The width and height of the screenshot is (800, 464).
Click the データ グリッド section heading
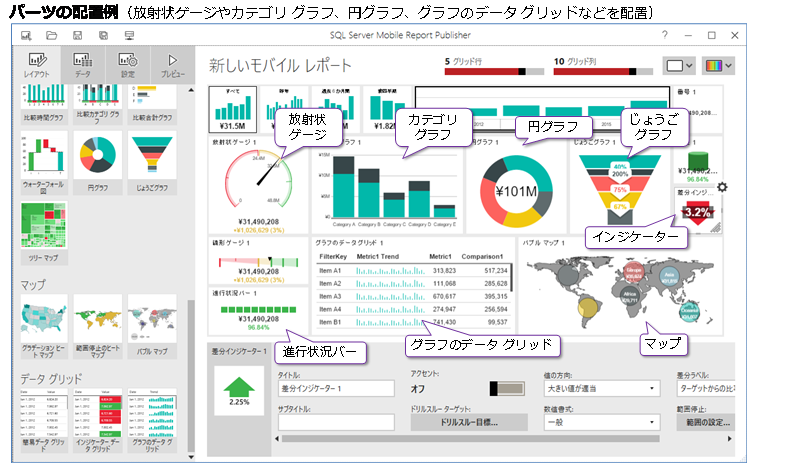(51, 379)
